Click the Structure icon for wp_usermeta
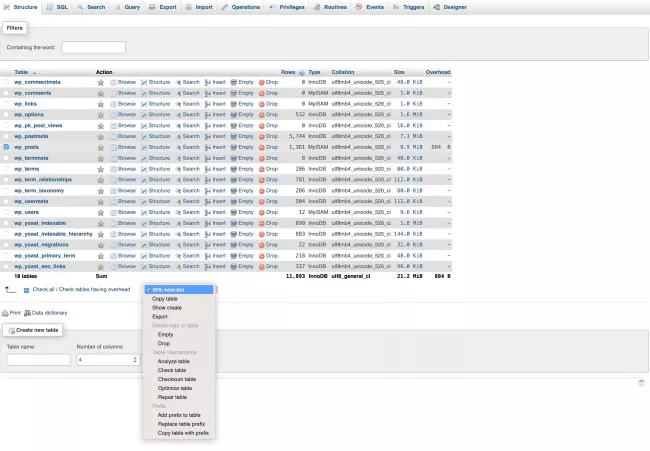Image resolution: width=650 pixels, height=451 pixels. pos(144,201)
